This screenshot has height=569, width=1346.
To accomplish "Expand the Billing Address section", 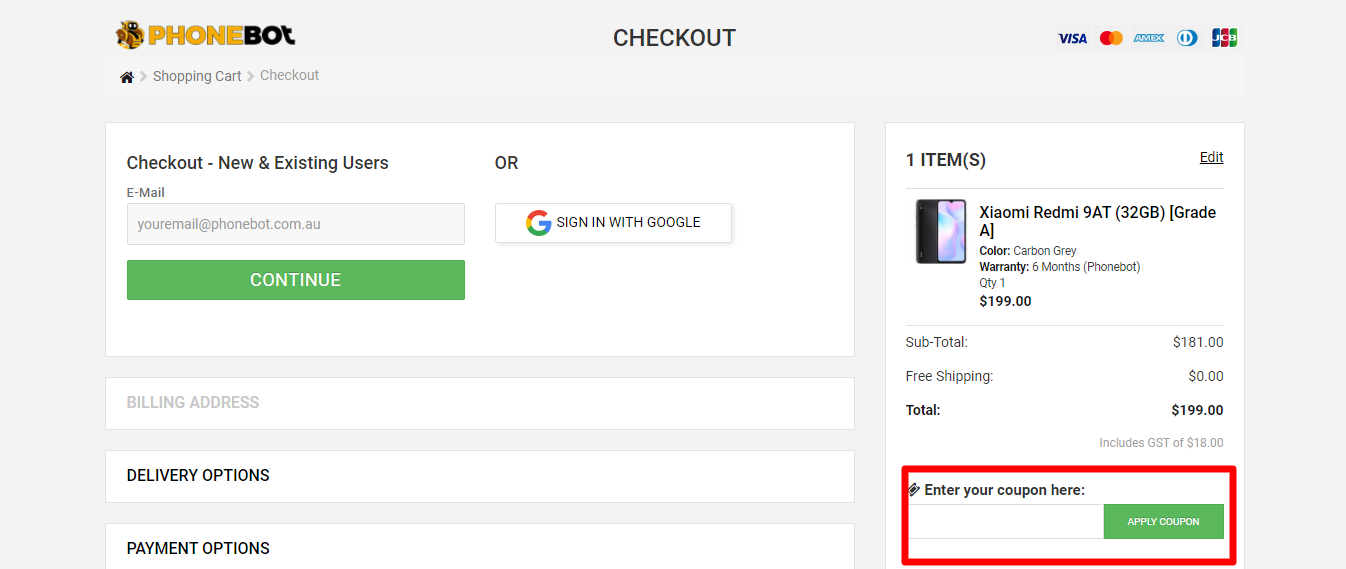I will [480, 403].
